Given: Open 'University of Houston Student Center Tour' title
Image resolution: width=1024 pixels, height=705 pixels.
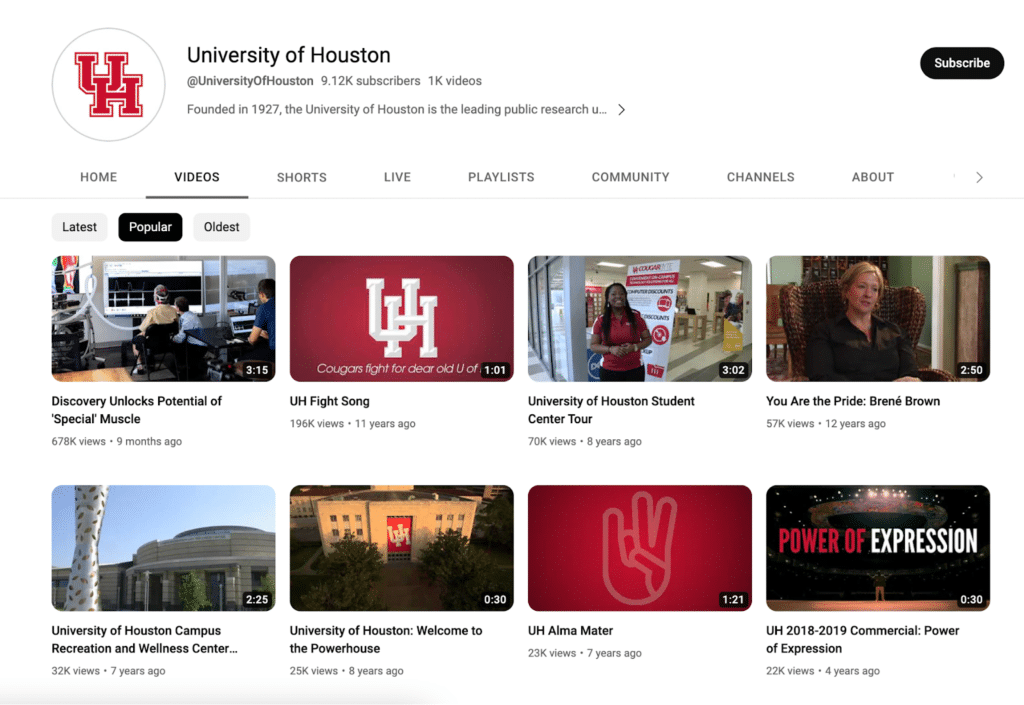Looking at the screenshot, I should point(611,410).
